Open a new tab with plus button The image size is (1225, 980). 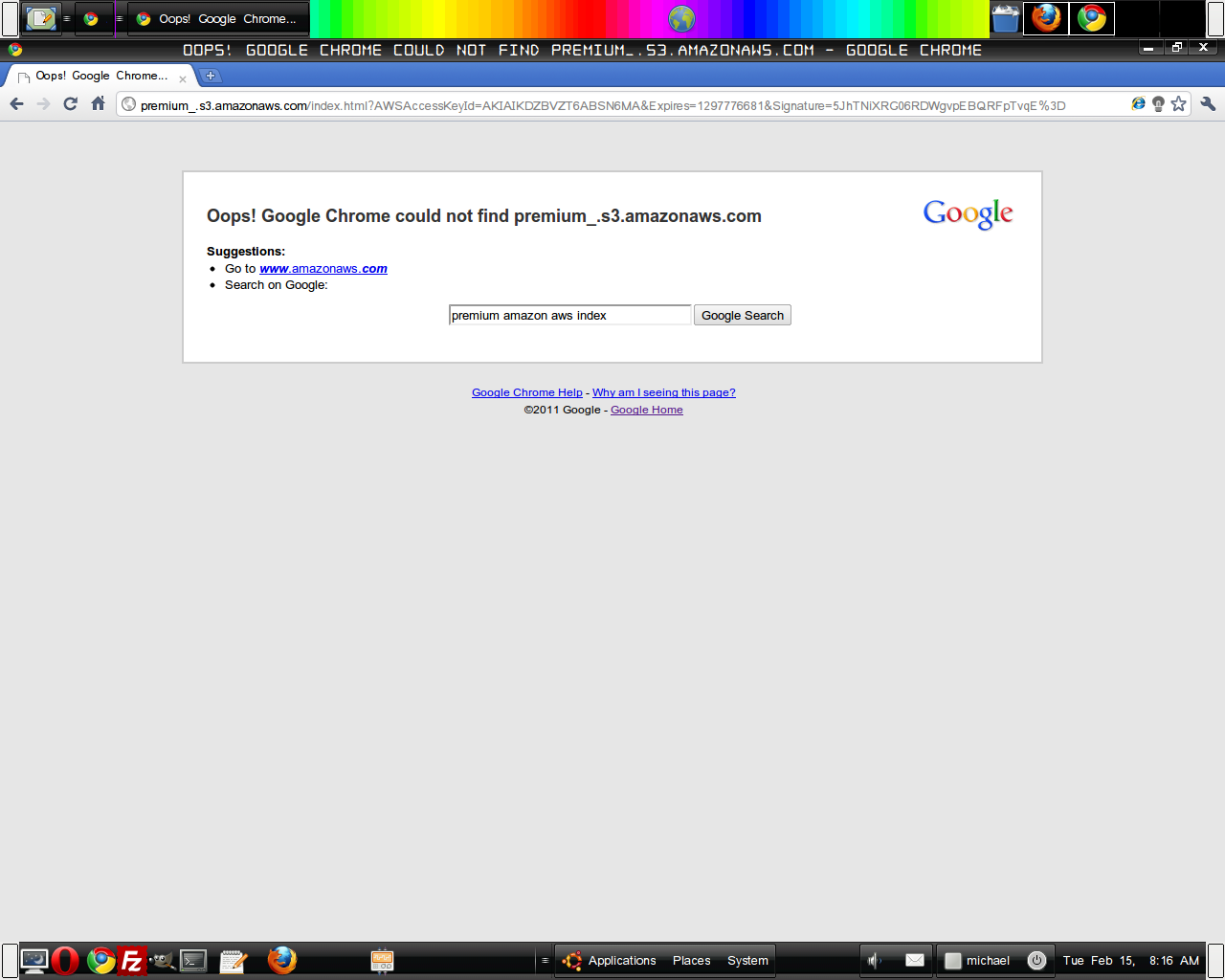coord(211,76)
